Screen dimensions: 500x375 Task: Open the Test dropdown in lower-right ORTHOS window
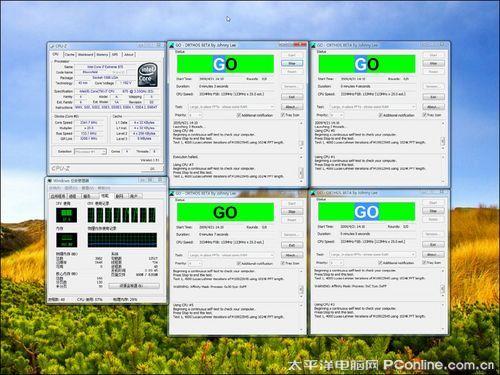click(373, 254)
